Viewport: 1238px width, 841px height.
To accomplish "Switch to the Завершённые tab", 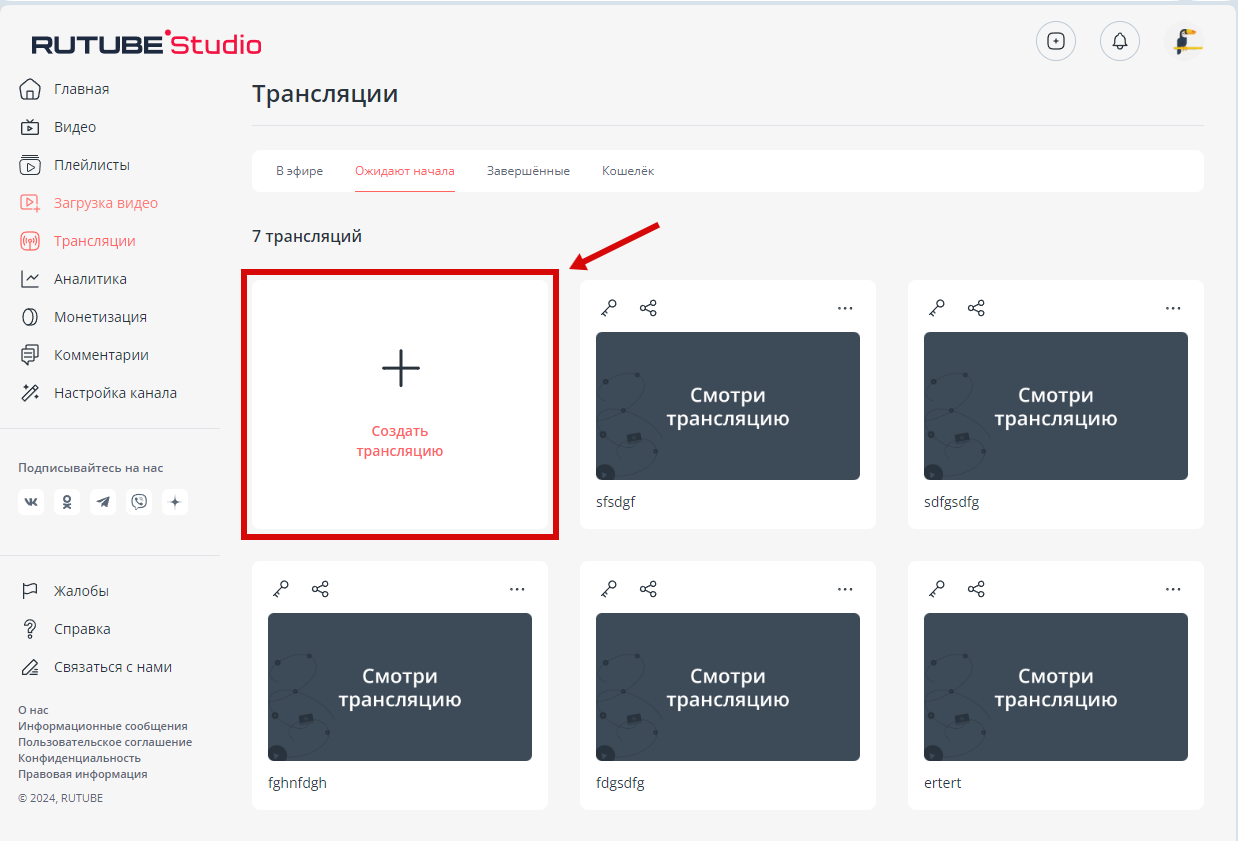I will click(528, 171).
